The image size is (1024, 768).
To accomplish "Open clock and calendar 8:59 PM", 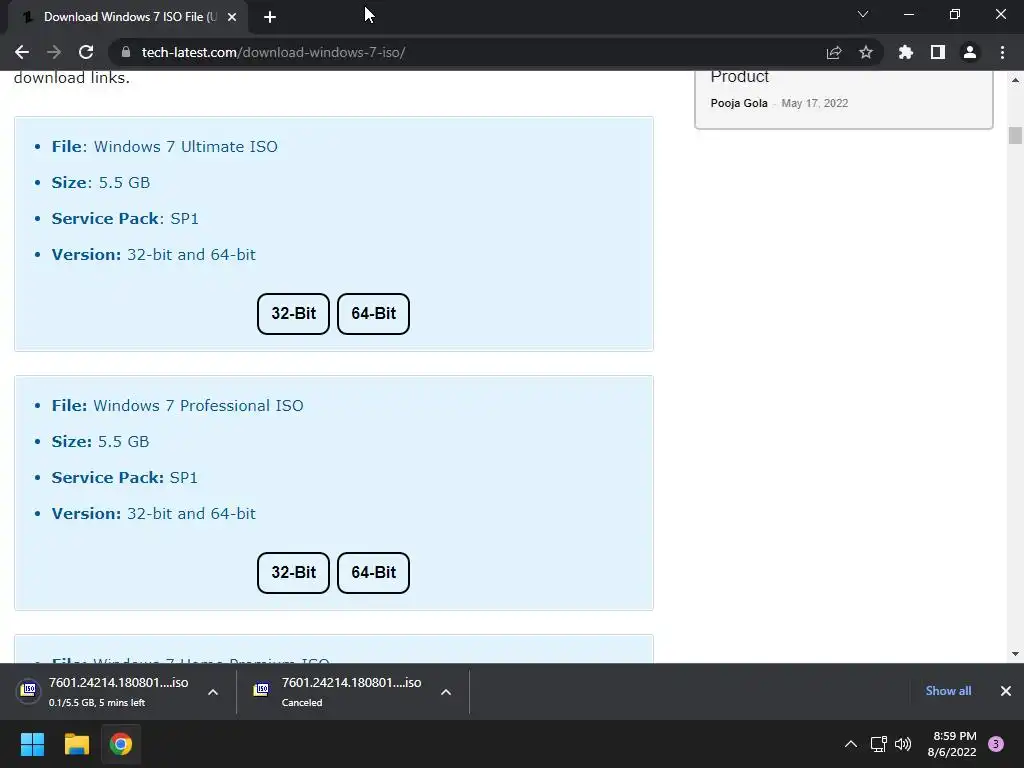I will 952,744.
